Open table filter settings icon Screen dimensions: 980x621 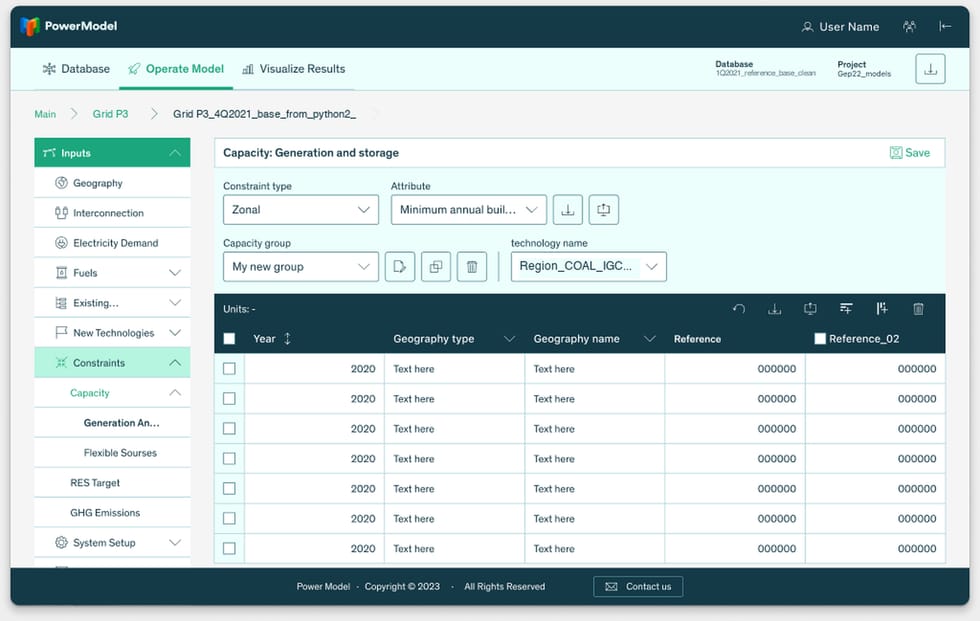(x=846, y=309)
